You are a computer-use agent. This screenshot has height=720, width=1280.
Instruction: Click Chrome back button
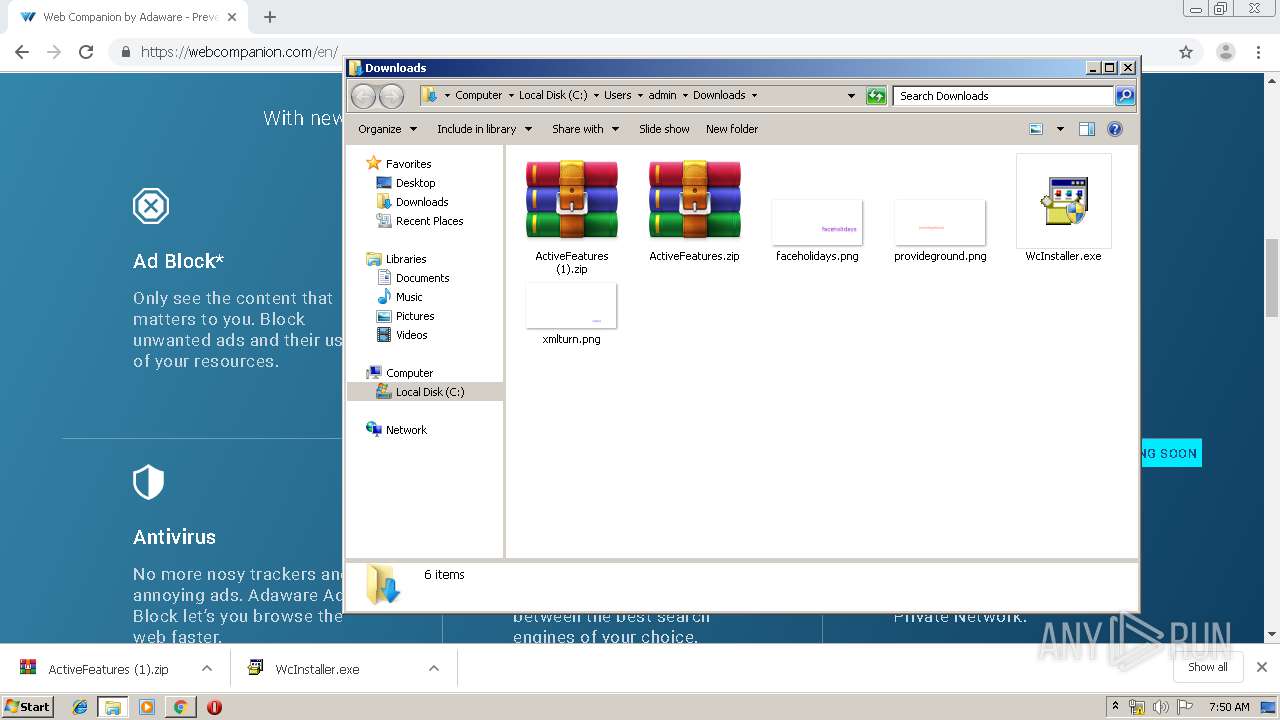coord(22,52)
